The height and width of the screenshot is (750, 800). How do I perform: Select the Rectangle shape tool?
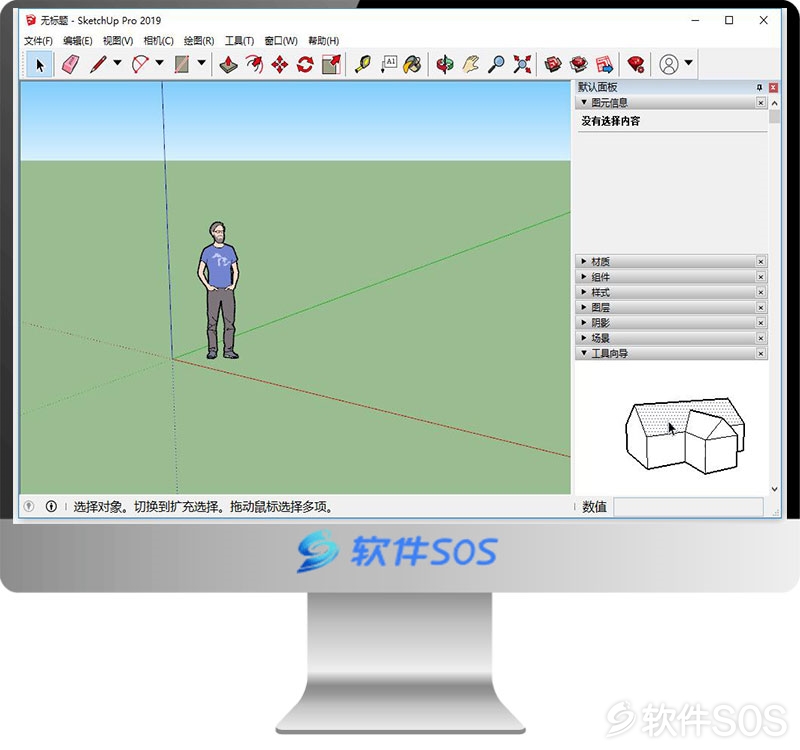tap(182, 65)
